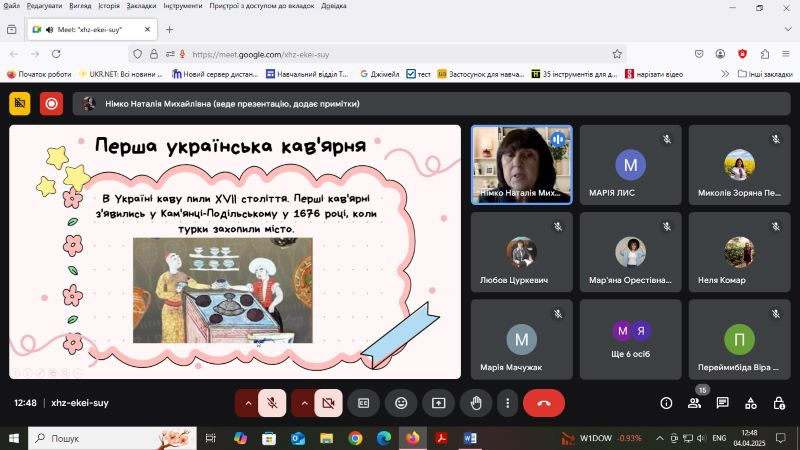800x450 pixels.
Task: Open the 'нарізати відео' bookmark
Action: (x=654, y=74)
